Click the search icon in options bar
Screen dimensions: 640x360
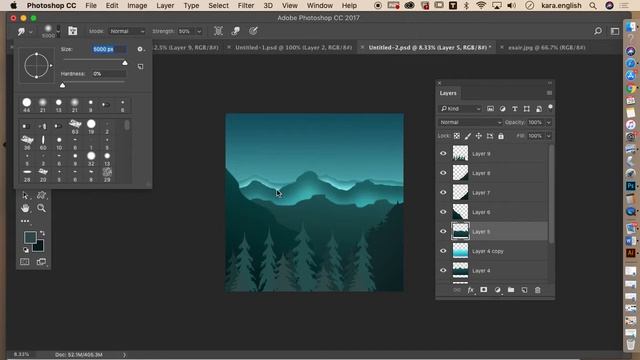pyautogui.click(x=598, y=31)
